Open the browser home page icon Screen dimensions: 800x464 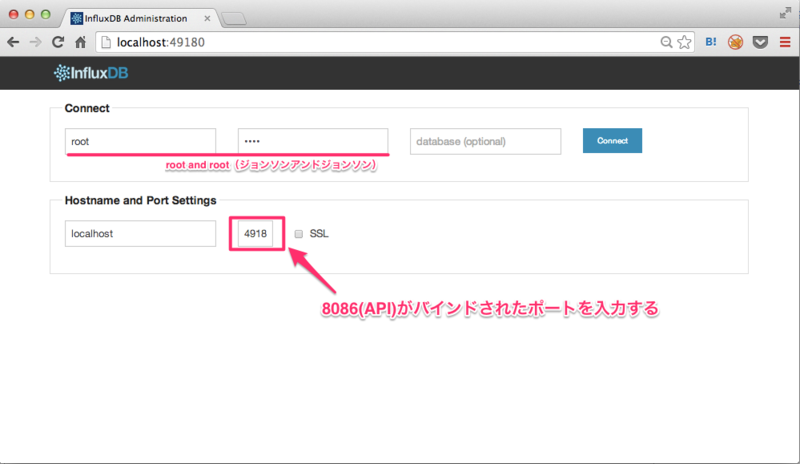(x=81, y=42)
